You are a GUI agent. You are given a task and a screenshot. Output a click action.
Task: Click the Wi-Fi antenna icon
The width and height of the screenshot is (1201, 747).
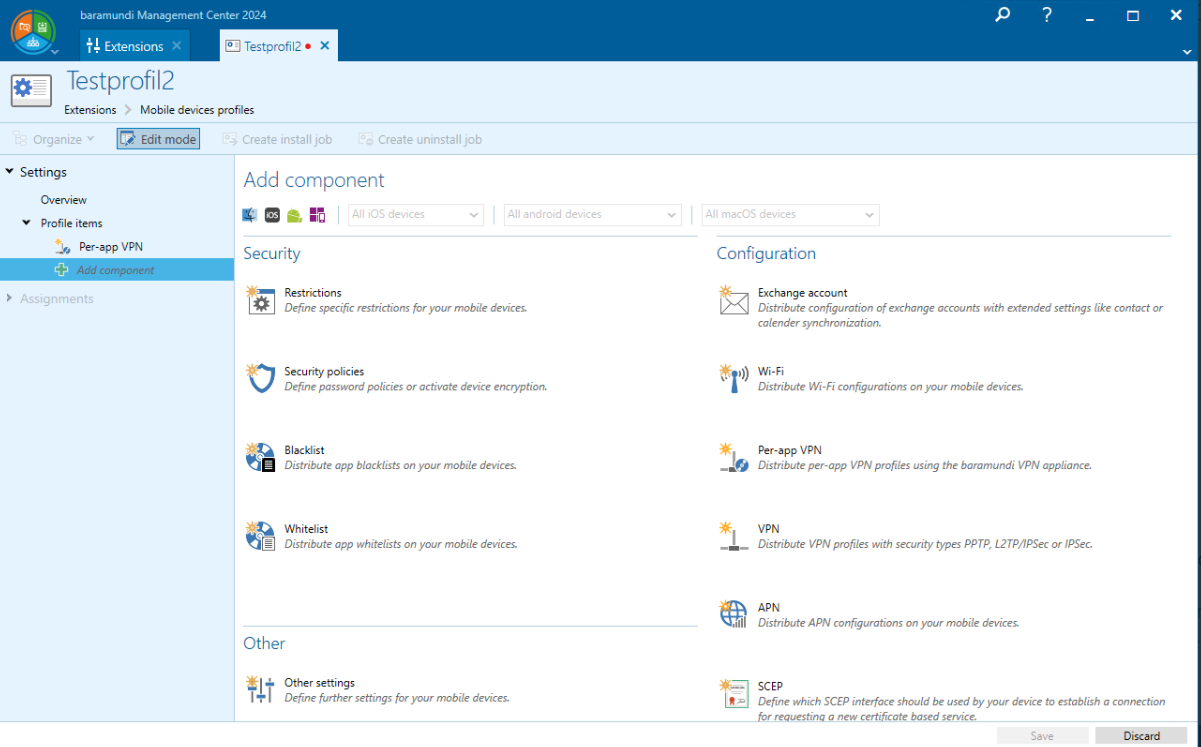tap(733, 378)
